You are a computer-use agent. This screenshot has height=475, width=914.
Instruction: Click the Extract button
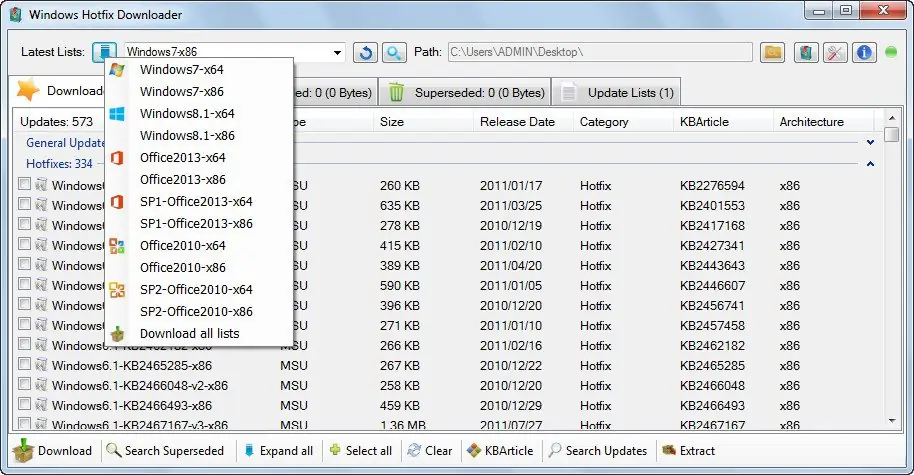[x=688, y=451]
